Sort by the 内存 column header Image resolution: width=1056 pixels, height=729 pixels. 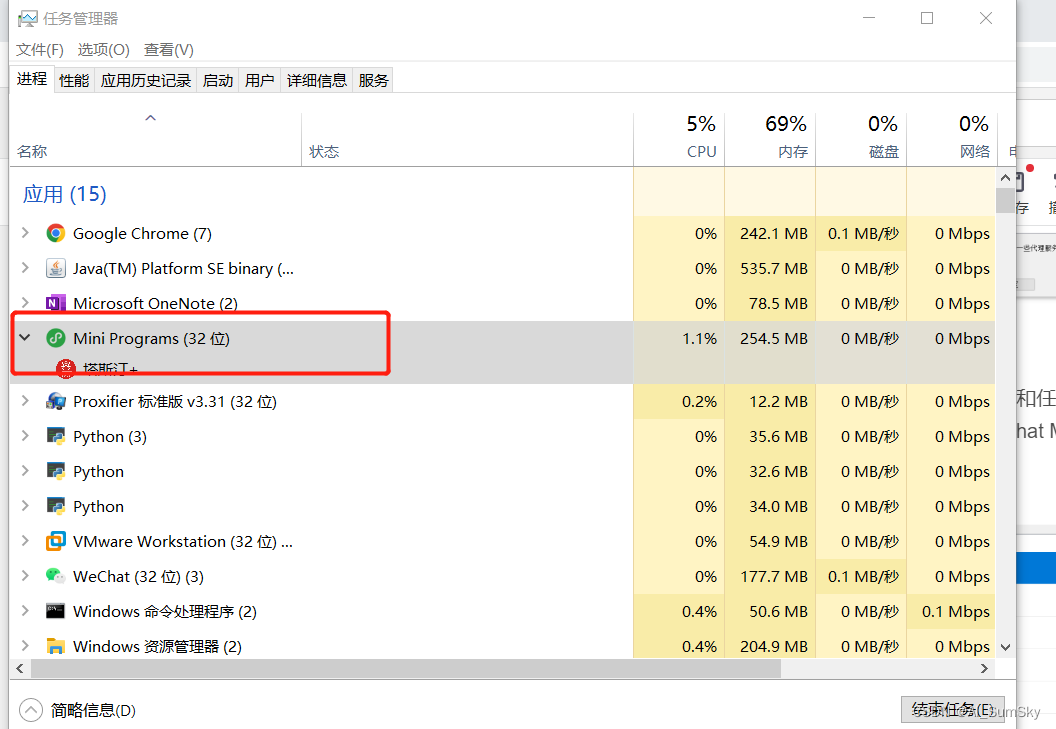(x=770, y=139)
